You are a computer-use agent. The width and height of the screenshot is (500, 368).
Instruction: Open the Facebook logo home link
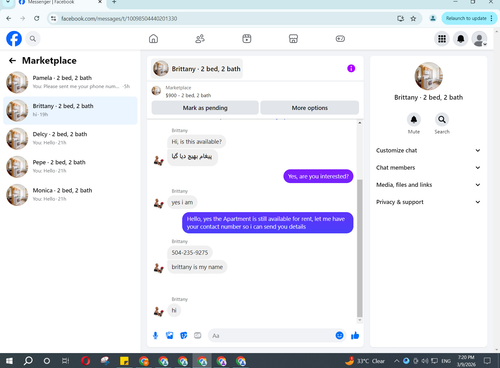pyautogui.click(x=14, y=39)
